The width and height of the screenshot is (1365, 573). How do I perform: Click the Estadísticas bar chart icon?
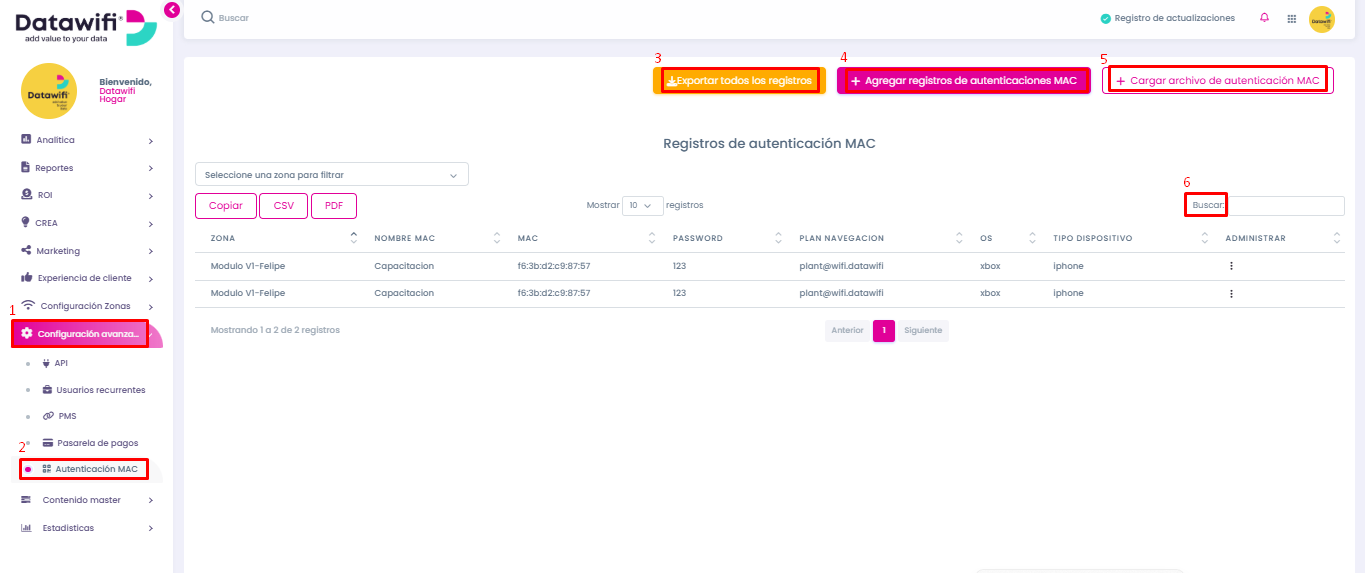tap(26, 527)
